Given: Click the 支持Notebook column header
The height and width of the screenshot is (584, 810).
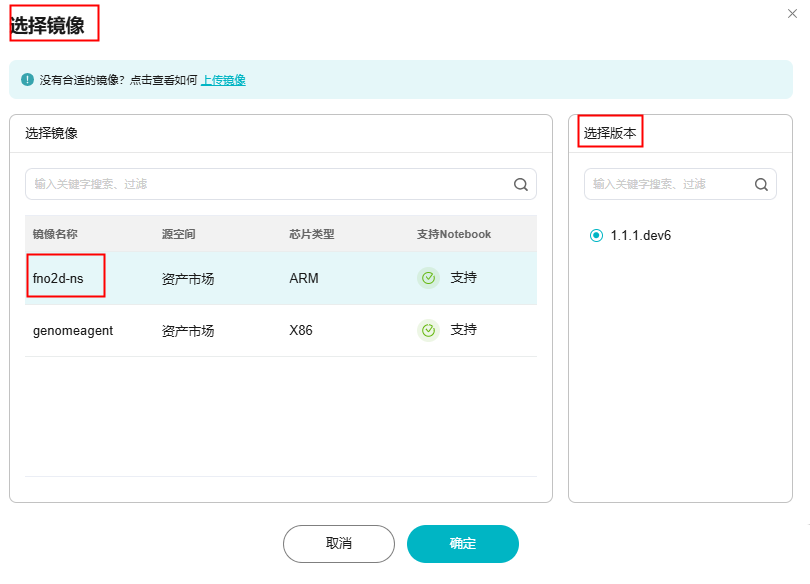Looking at the screenshot, I should (x=454, y=234).
